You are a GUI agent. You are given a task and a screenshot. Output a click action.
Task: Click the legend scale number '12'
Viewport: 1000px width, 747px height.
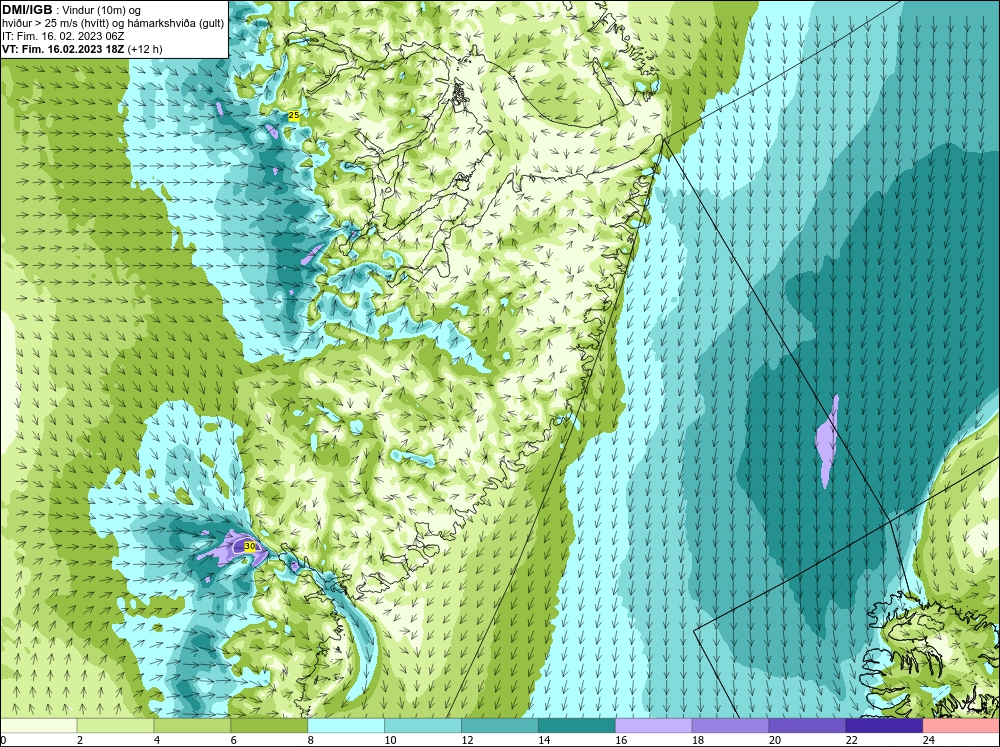tap(467, 740)
